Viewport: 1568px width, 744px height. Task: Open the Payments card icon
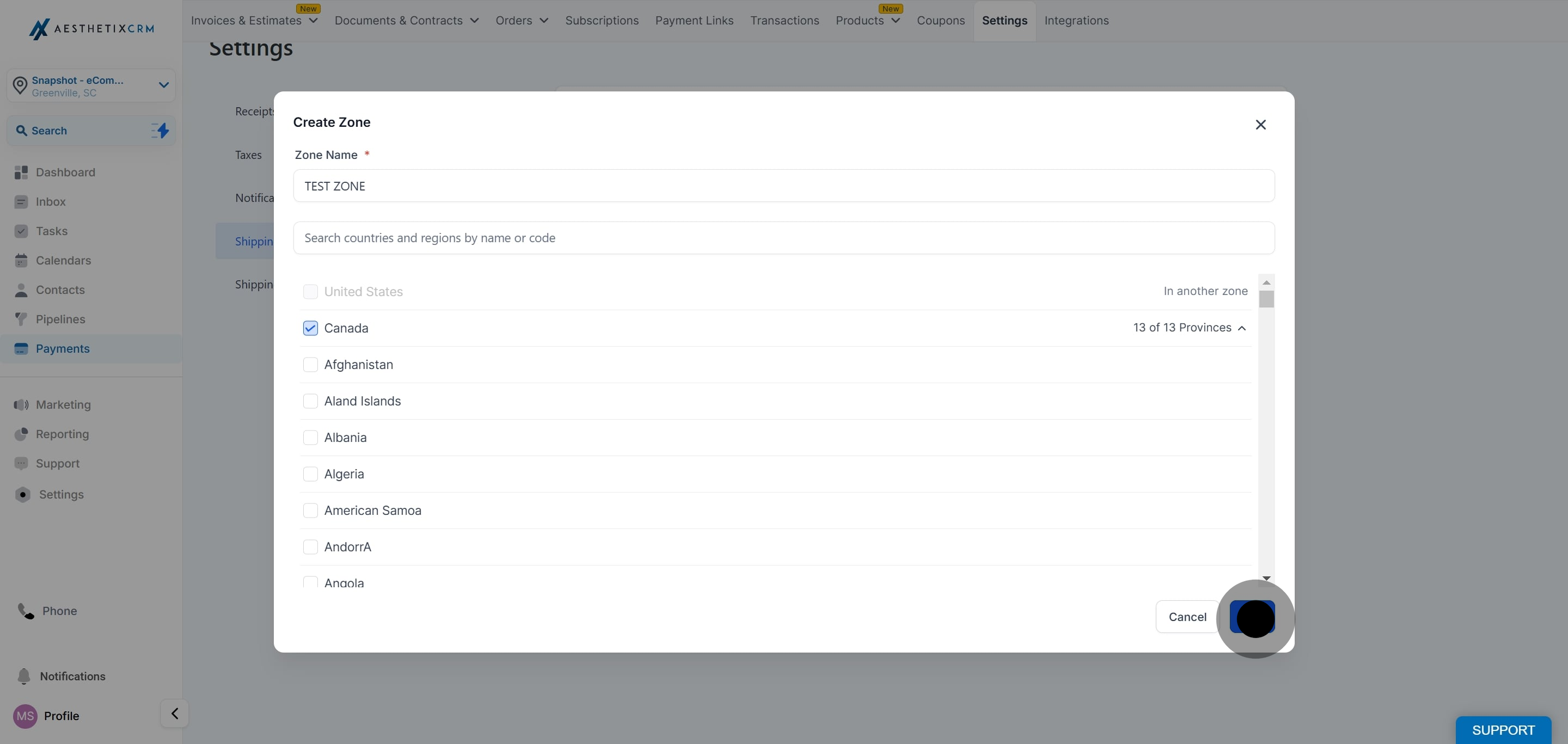point(21,348)
